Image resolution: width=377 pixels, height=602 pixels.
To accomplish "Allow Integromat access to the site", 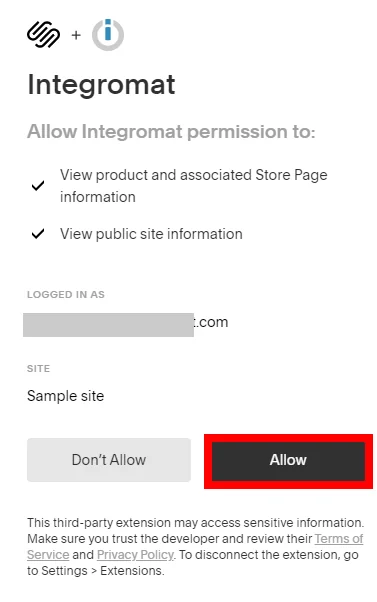I will pyautogui.click(x=288, y=460).
